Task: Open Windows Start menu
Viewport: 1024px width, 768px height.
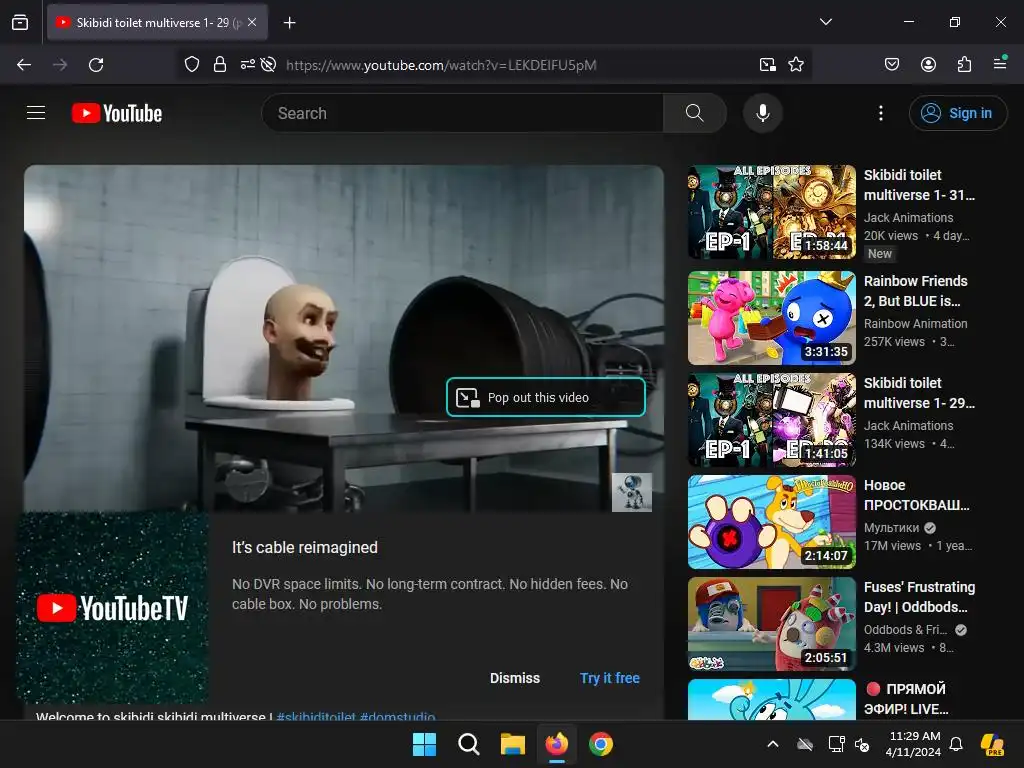Action: click(424, 744)
